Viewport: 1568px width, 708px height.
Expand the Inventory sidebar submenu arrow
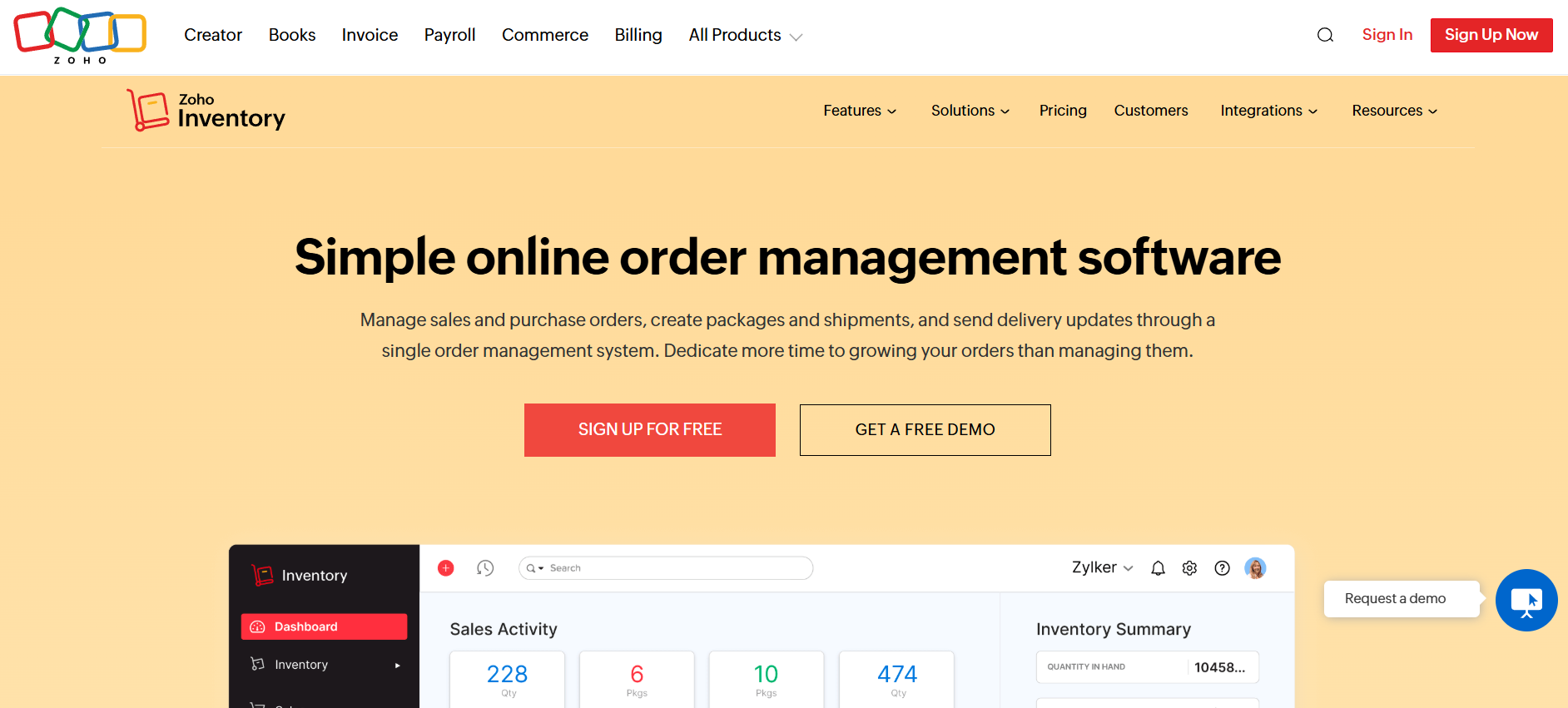(398, 665)
